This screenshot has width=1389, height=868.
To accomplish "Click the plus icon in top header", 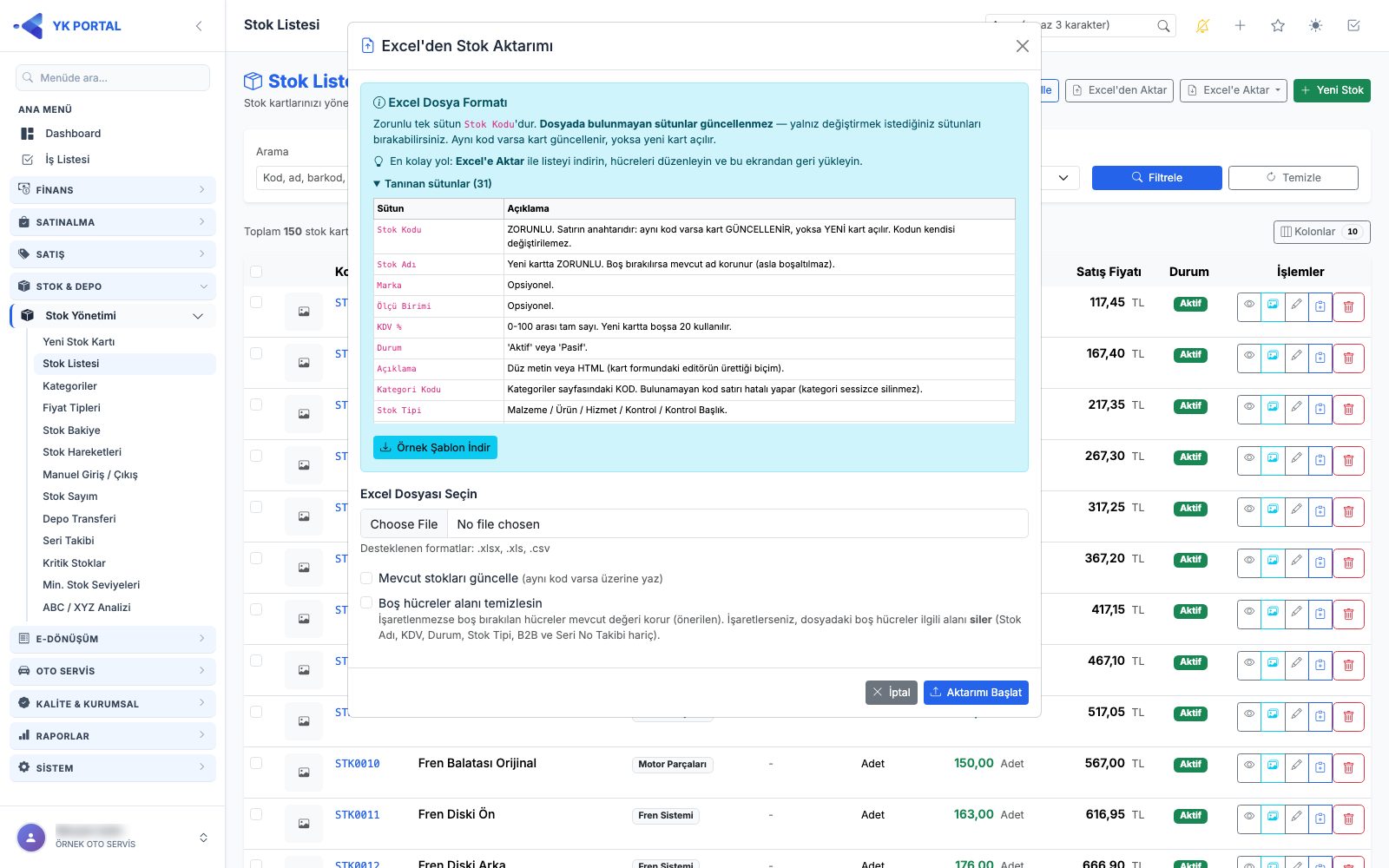I will tap(1240, 26).
